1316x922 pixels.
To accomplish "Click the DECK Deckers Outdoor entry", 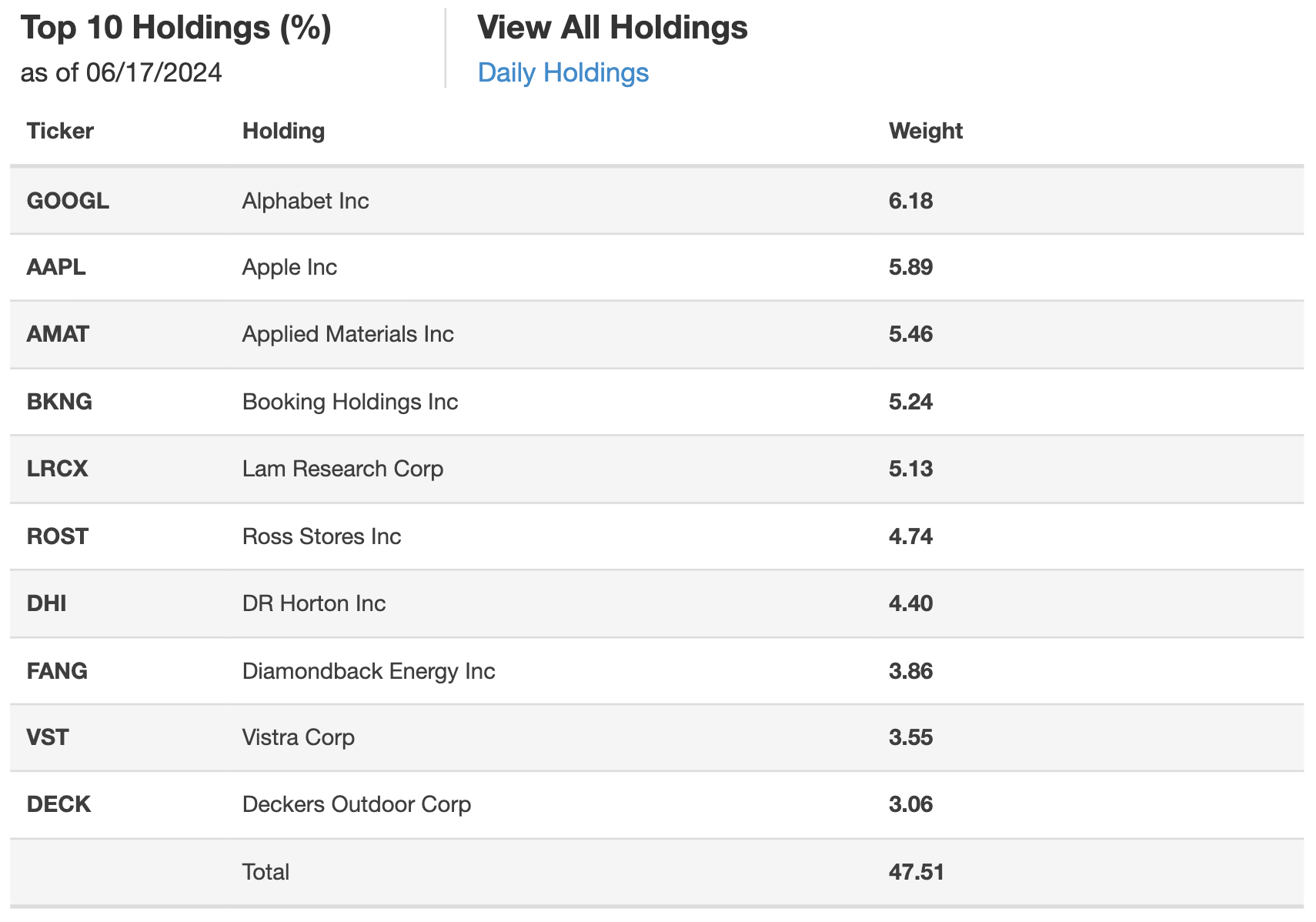I will click(356, 804).
